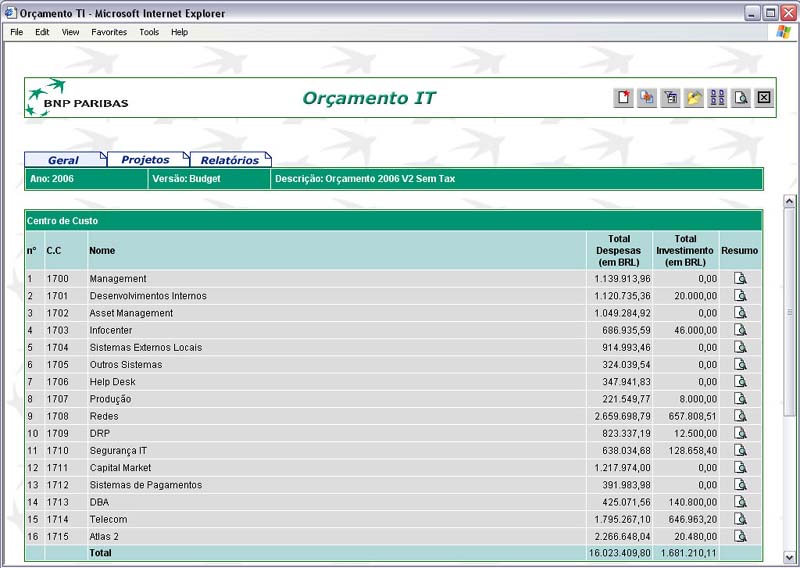Select the Asset Management name
Viewport: 800px width, 568px height.
tap(131, 313)
